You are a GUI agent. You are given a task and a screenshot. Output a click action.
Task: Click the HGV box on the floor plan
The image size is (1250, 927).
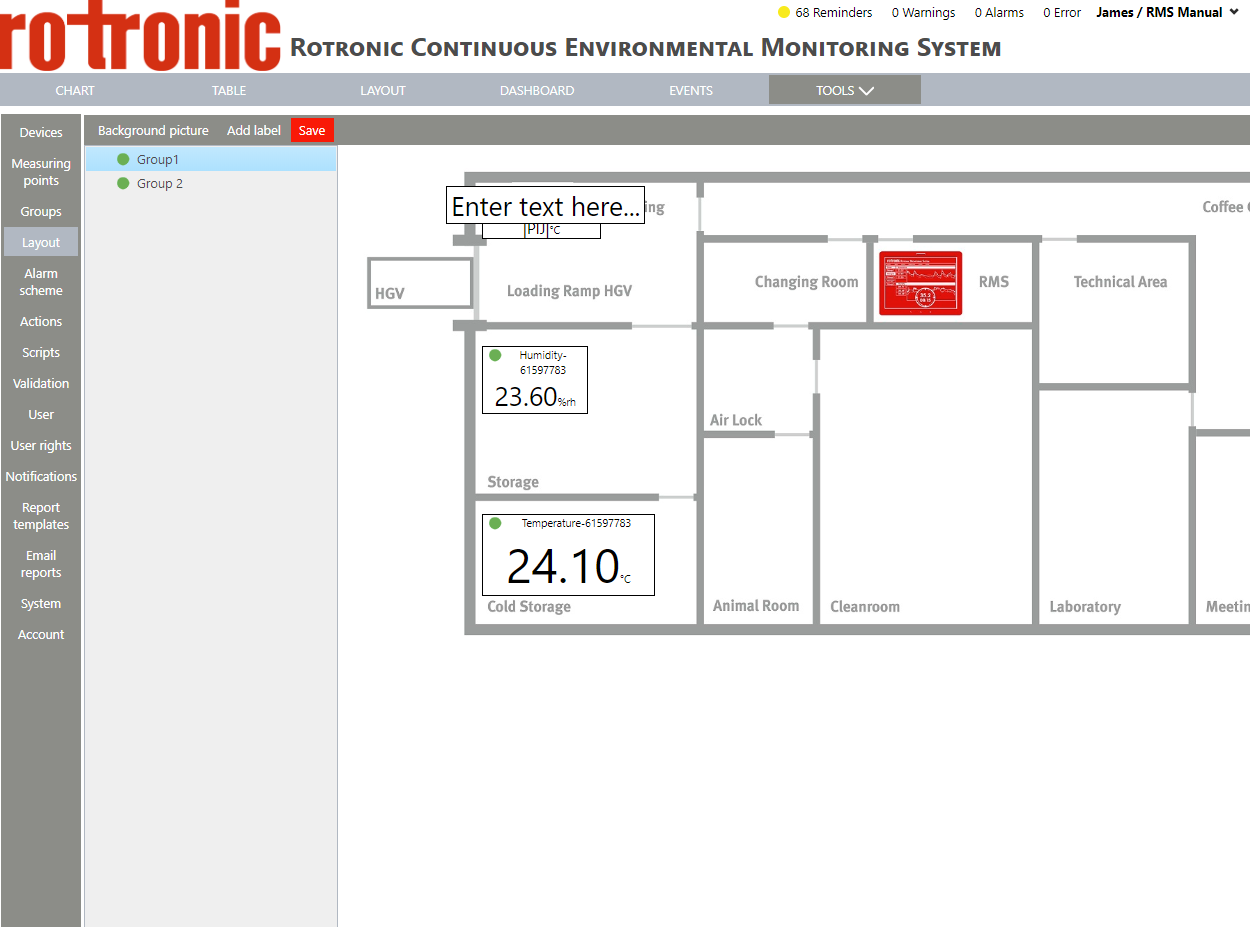[420, 283]
